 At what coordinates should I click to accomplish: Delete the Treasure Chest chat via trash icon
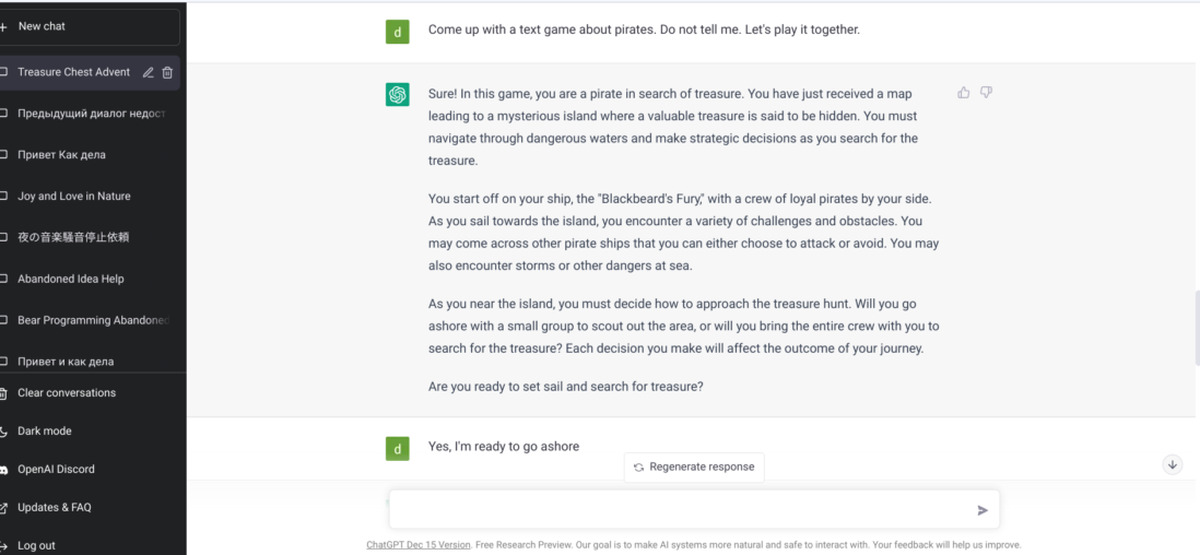(x=167, y=72)
